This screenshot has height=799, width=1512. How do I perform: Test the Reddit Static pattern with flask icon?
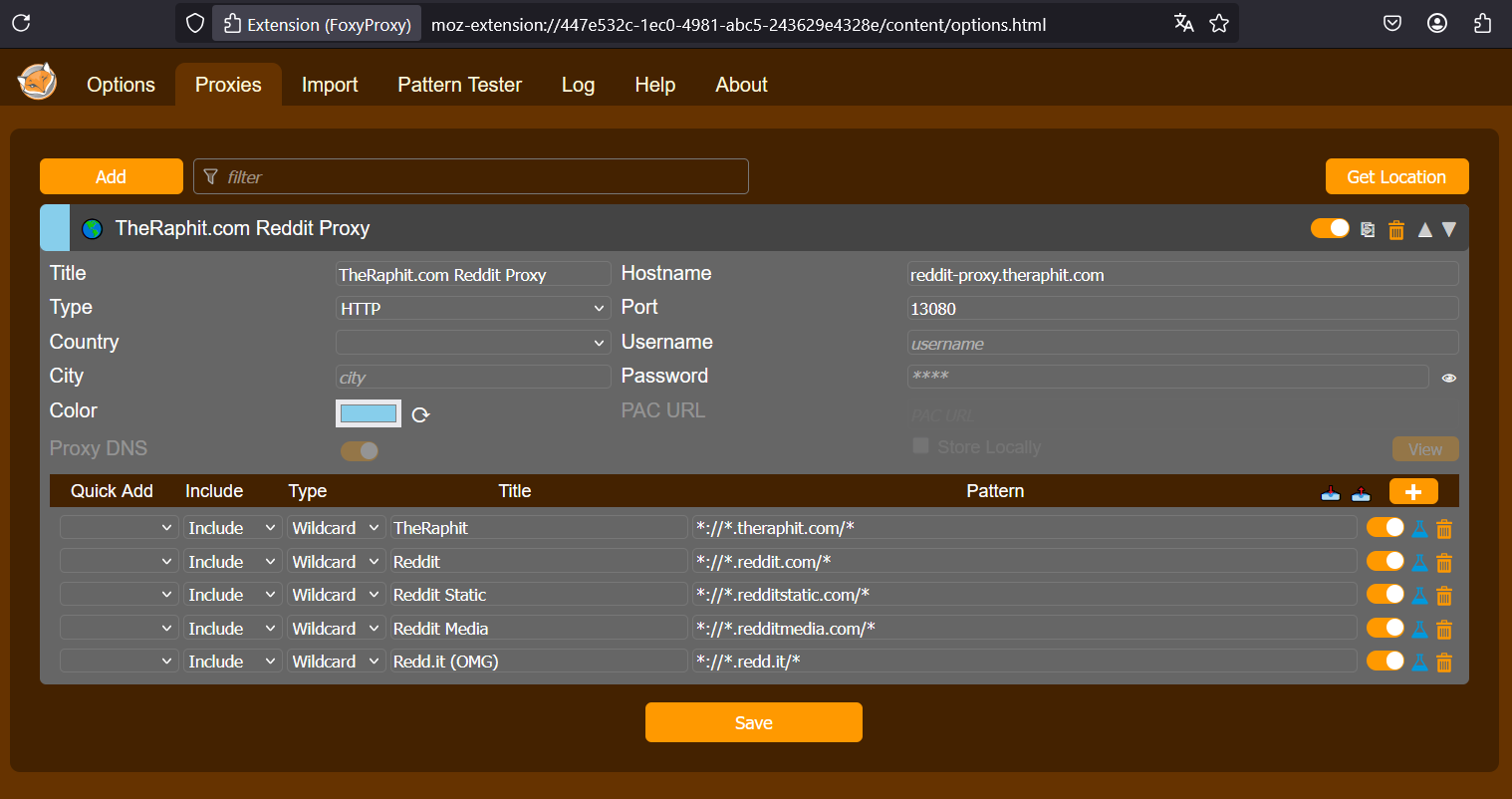(1419, 596)
